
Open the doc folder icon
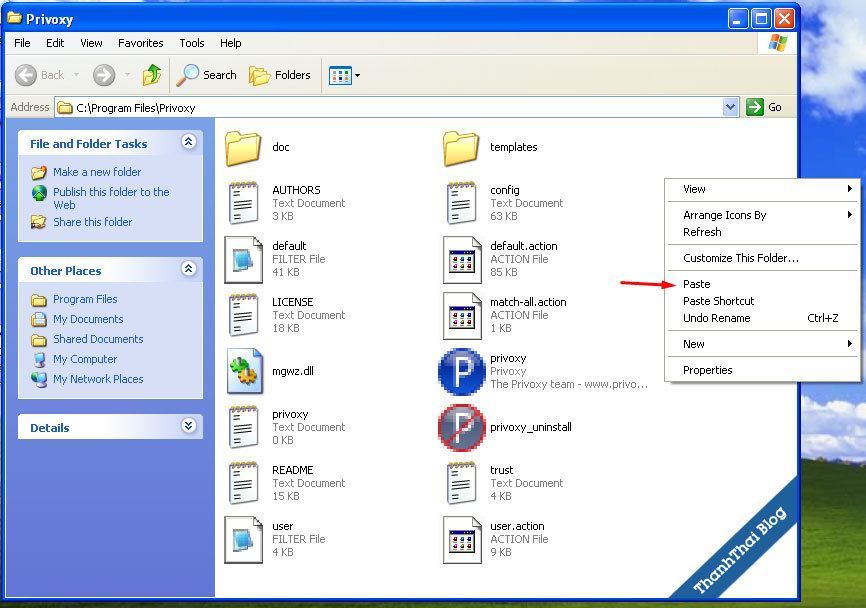point(243,148)
